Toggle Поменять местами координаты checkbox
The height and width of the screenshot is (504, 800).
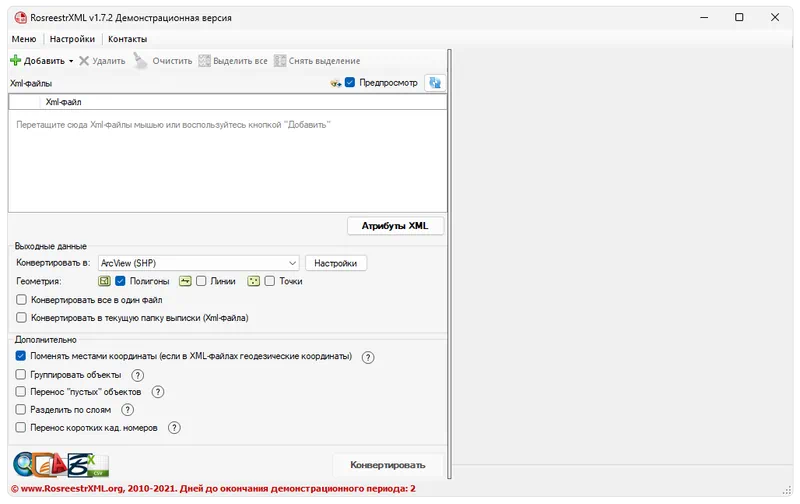pyautogui.click(x=20, y=356)
